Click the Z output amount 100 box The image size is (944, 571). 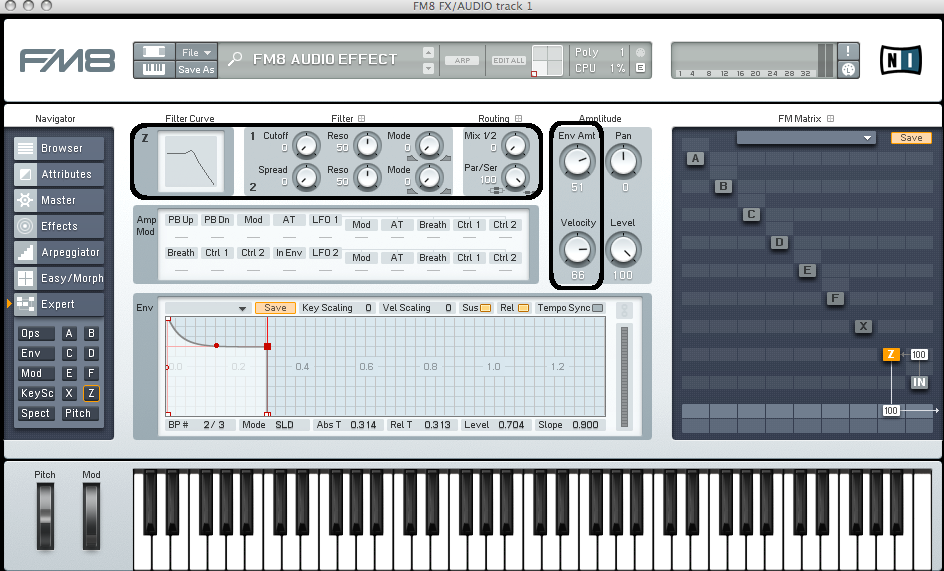click(x=890, y=410)
